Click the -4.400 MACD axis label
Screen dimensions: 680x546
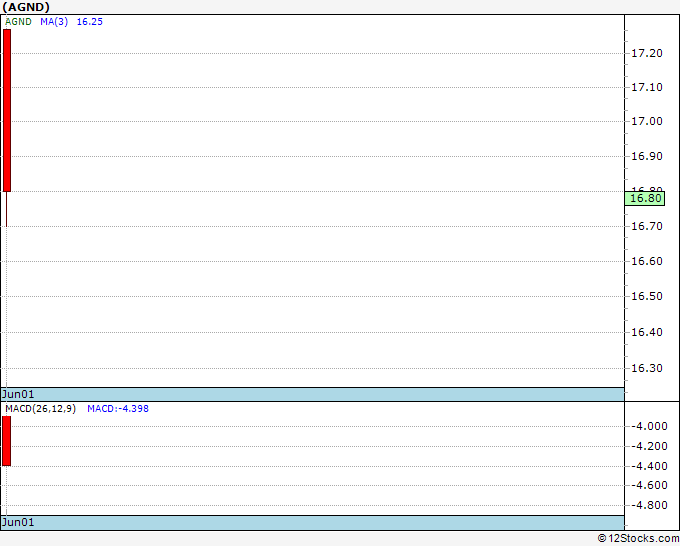(x=649, y=466)
